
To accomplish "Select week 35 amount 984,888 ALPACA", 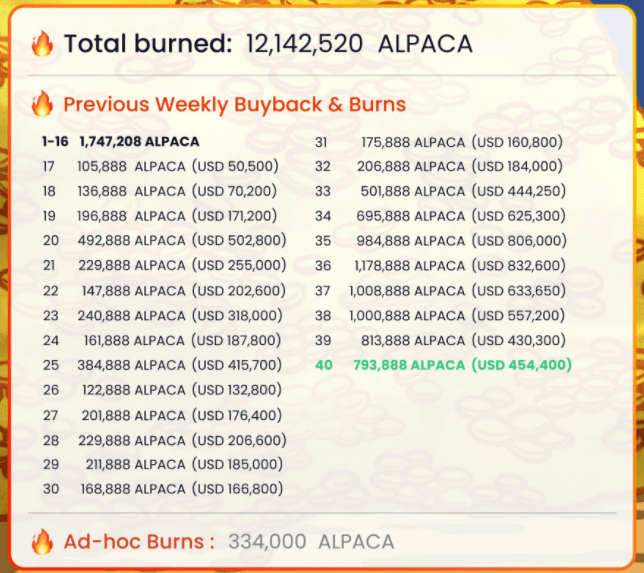I will (411, 241).
